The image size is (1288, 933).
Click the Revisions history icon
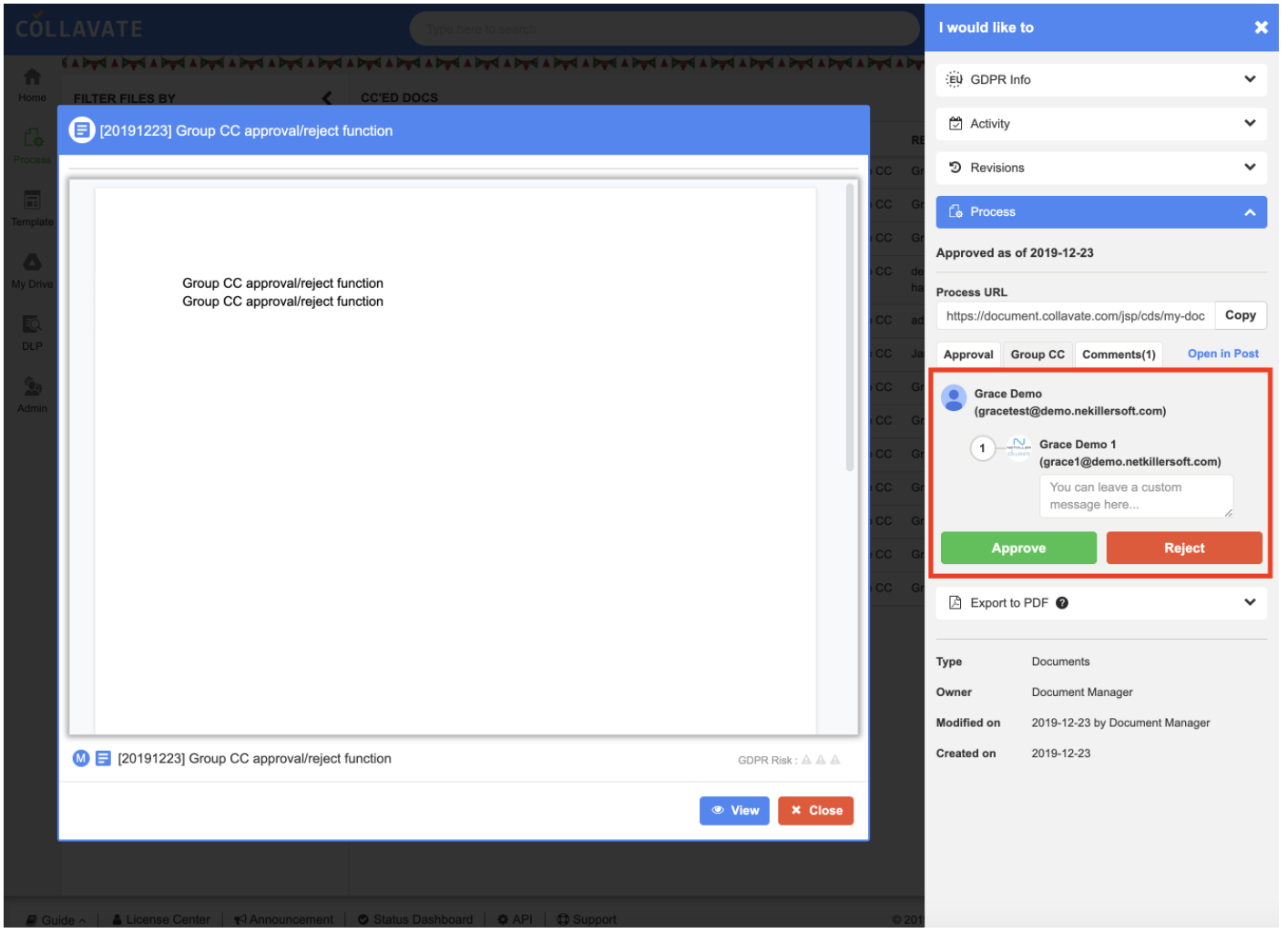[956, 168]
